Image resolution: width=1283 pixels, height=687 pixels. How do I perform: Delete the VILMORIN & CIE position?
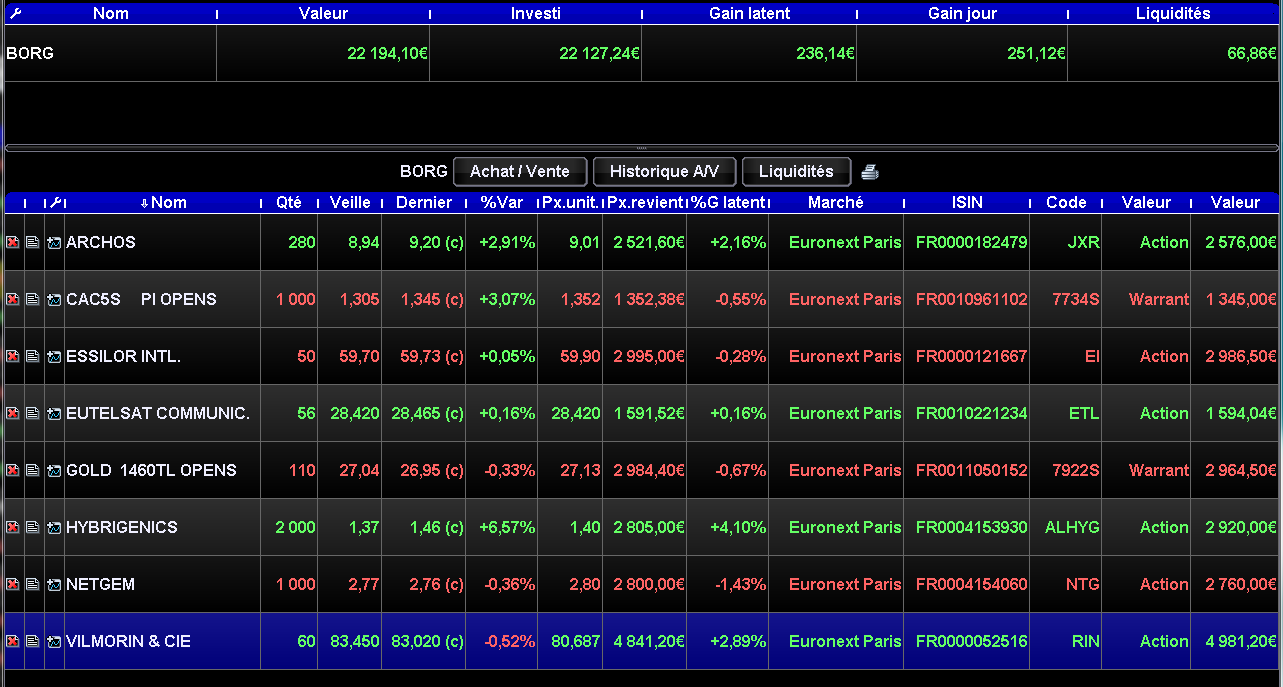tap(13, 642)
